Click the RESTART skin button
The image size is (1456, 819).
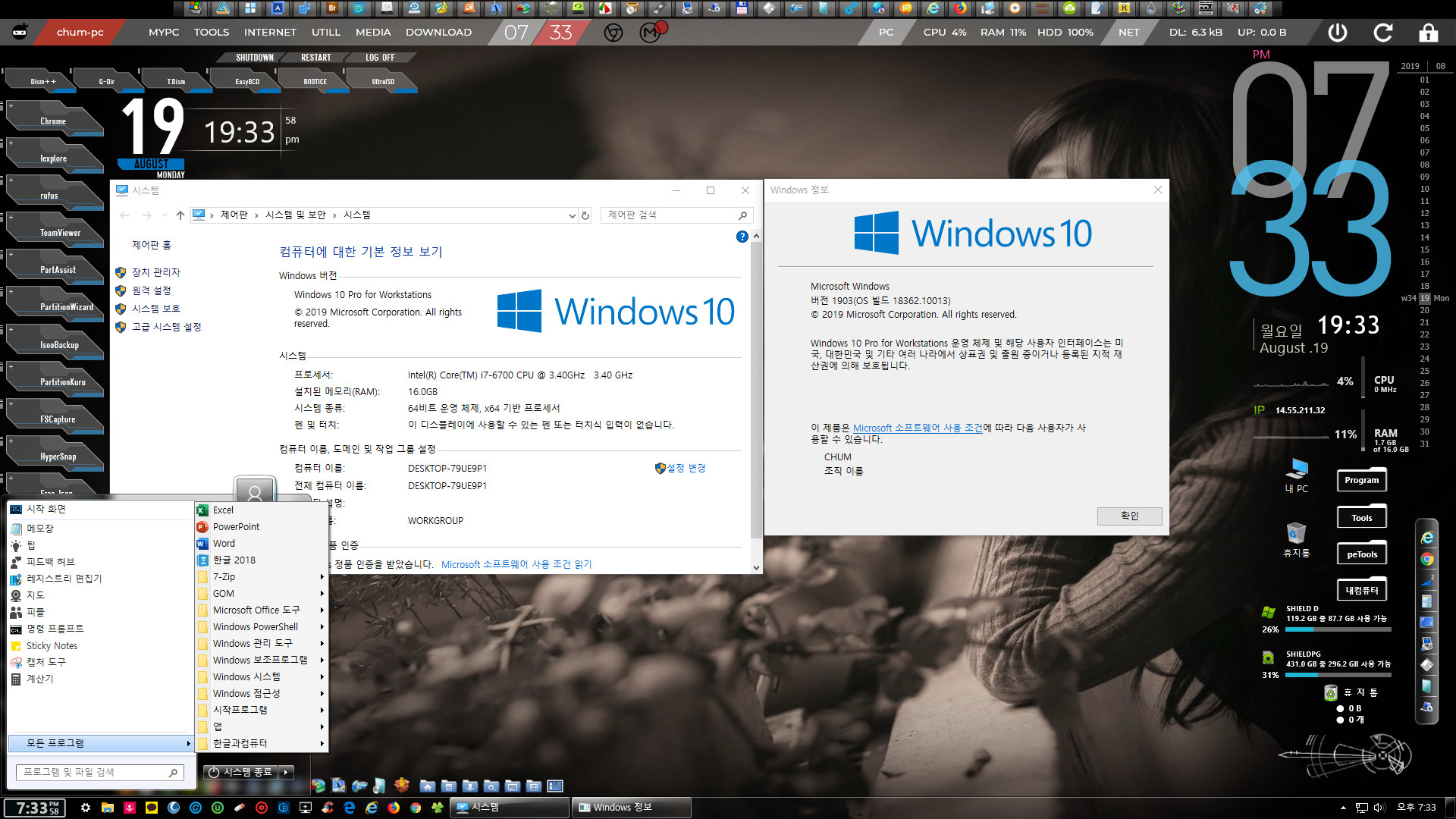(316, 58)
